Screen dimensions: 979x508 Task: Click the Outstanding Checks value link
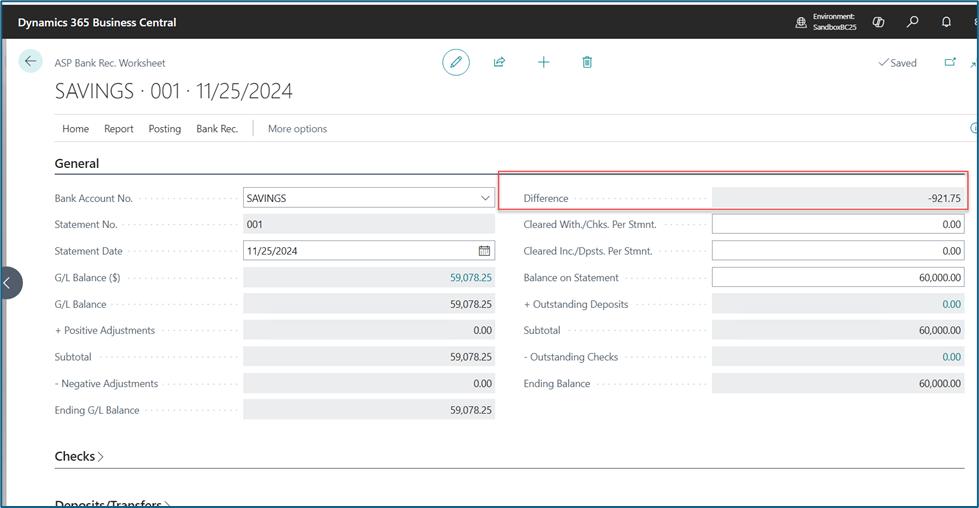point(952,357)
